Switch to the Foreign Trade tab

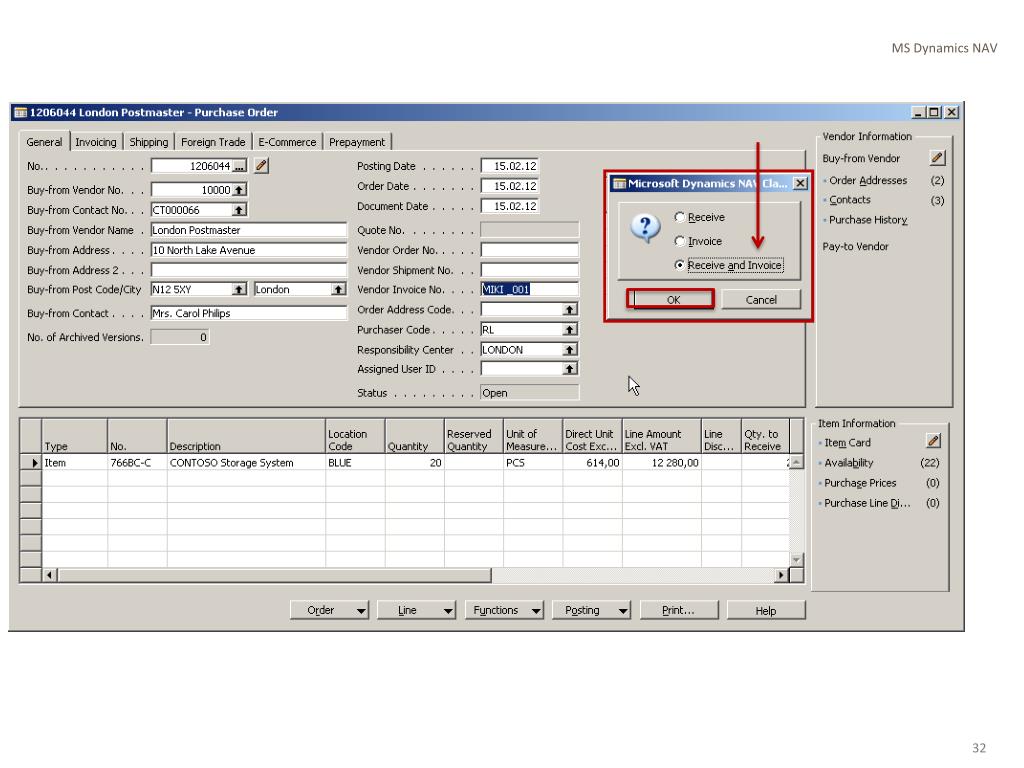[x=213, y=142]
